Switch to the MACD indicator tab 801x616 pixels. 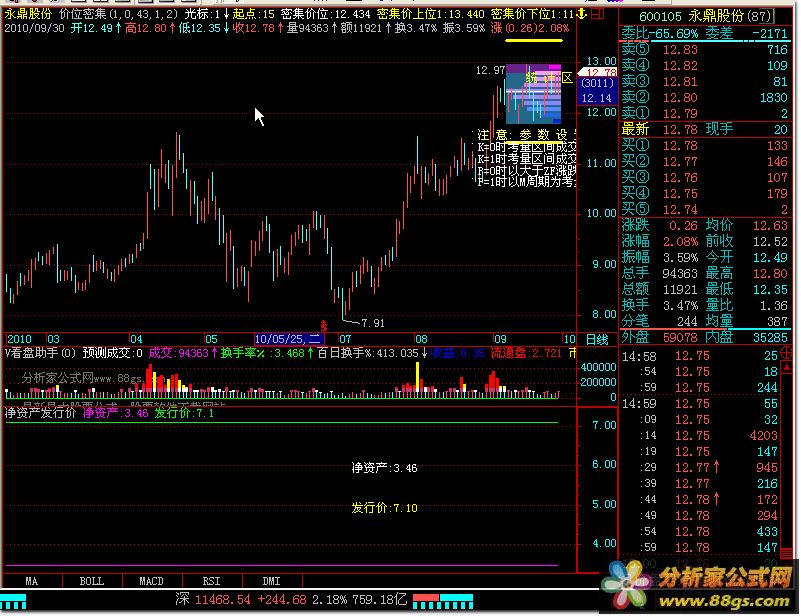[152, 581]
